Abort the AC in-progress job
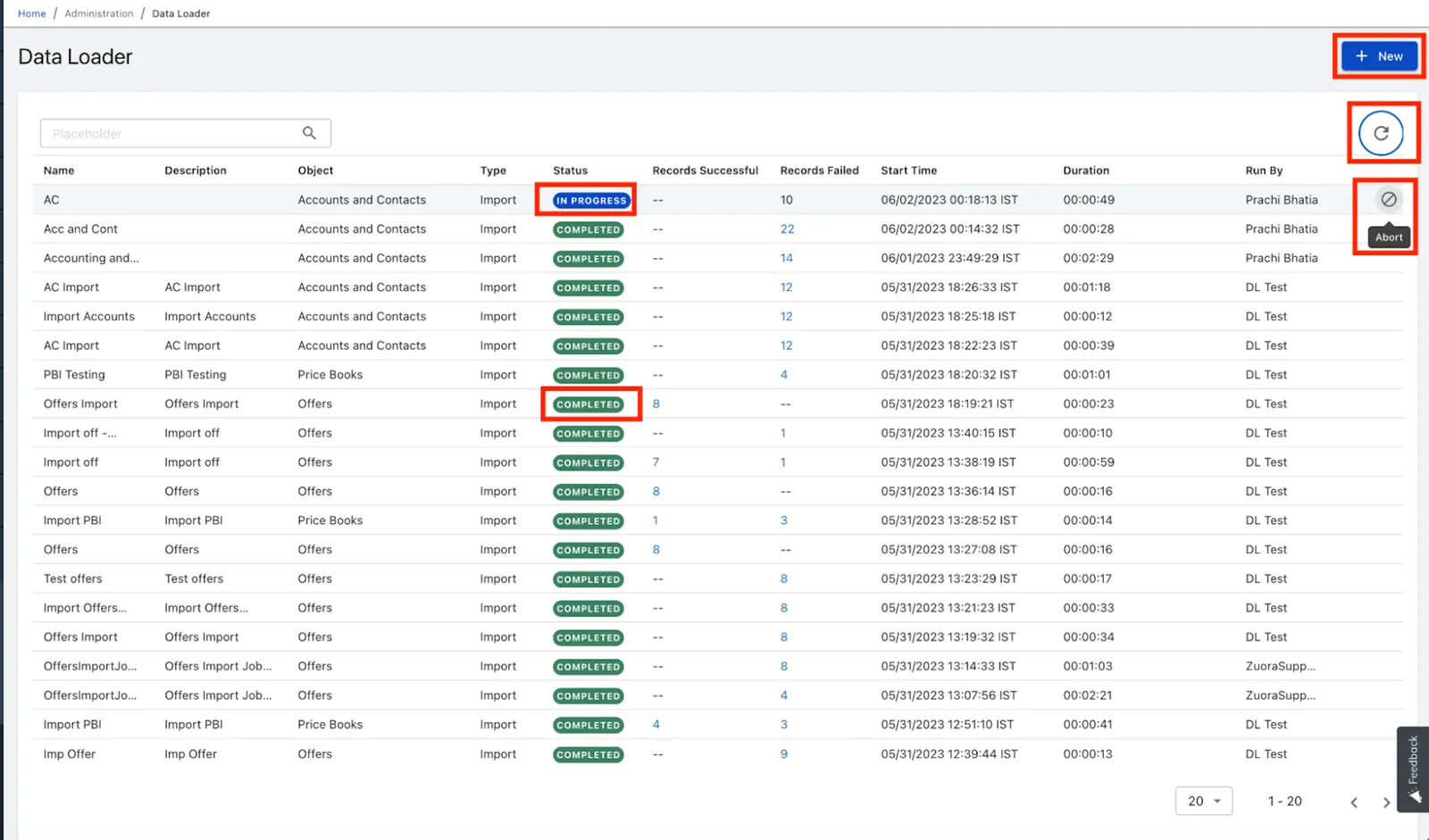 (x=1388, y=199)
